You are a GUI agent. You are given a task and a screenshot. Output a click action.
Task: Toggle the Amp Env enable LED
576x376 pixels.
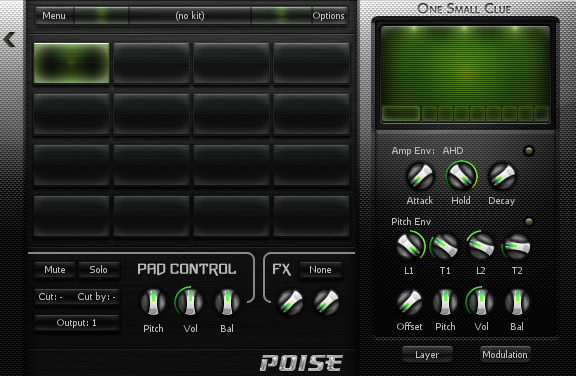(529, 151)
